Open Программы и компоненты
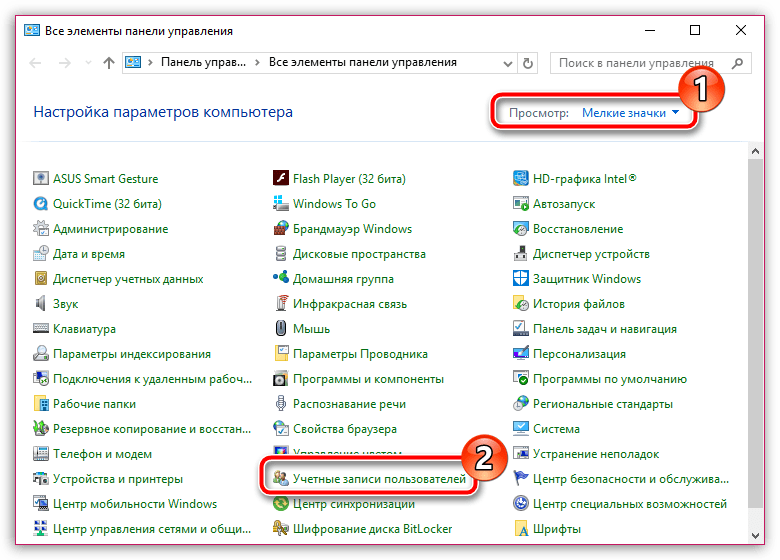The height and width of the screenshot is (560, 780). 358,379
